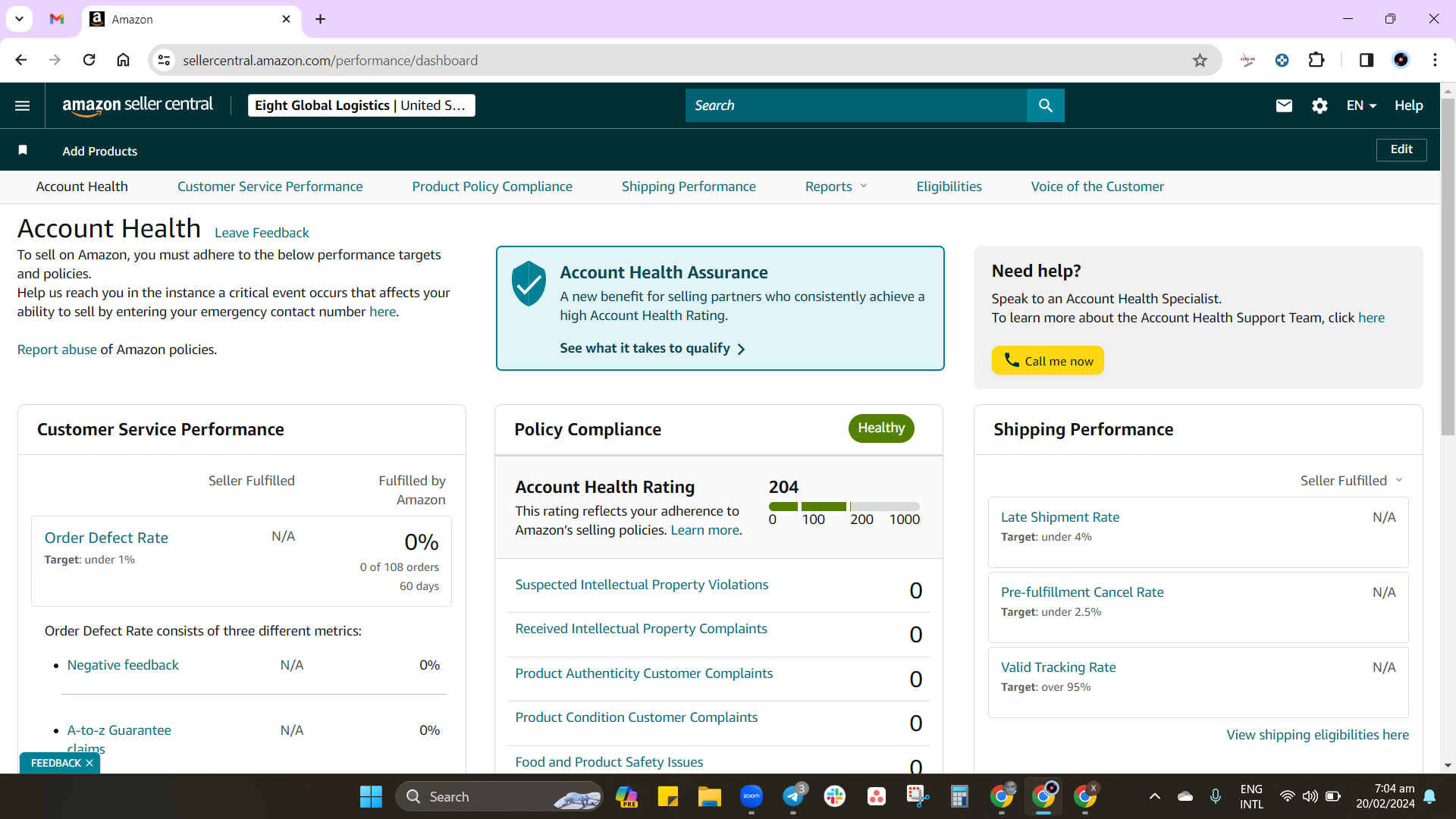Click See what it takes to qualify

(x=652, y=348)
